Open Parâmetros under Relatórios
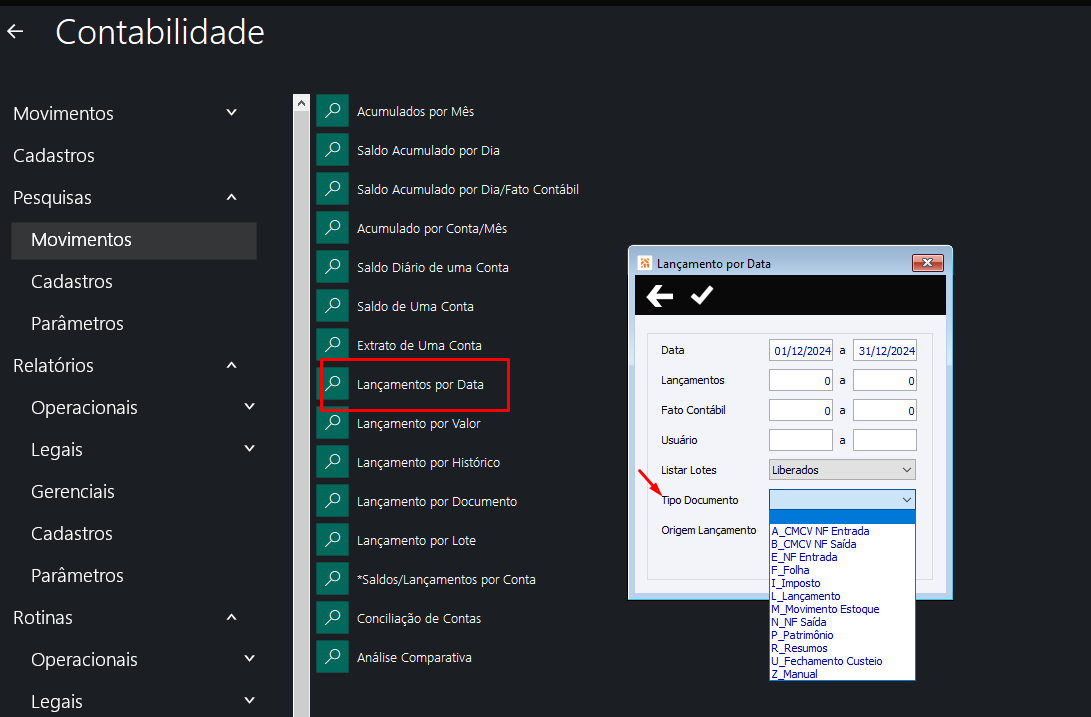The height and width of the screenshot is (717, 1091). coord(77,576)
